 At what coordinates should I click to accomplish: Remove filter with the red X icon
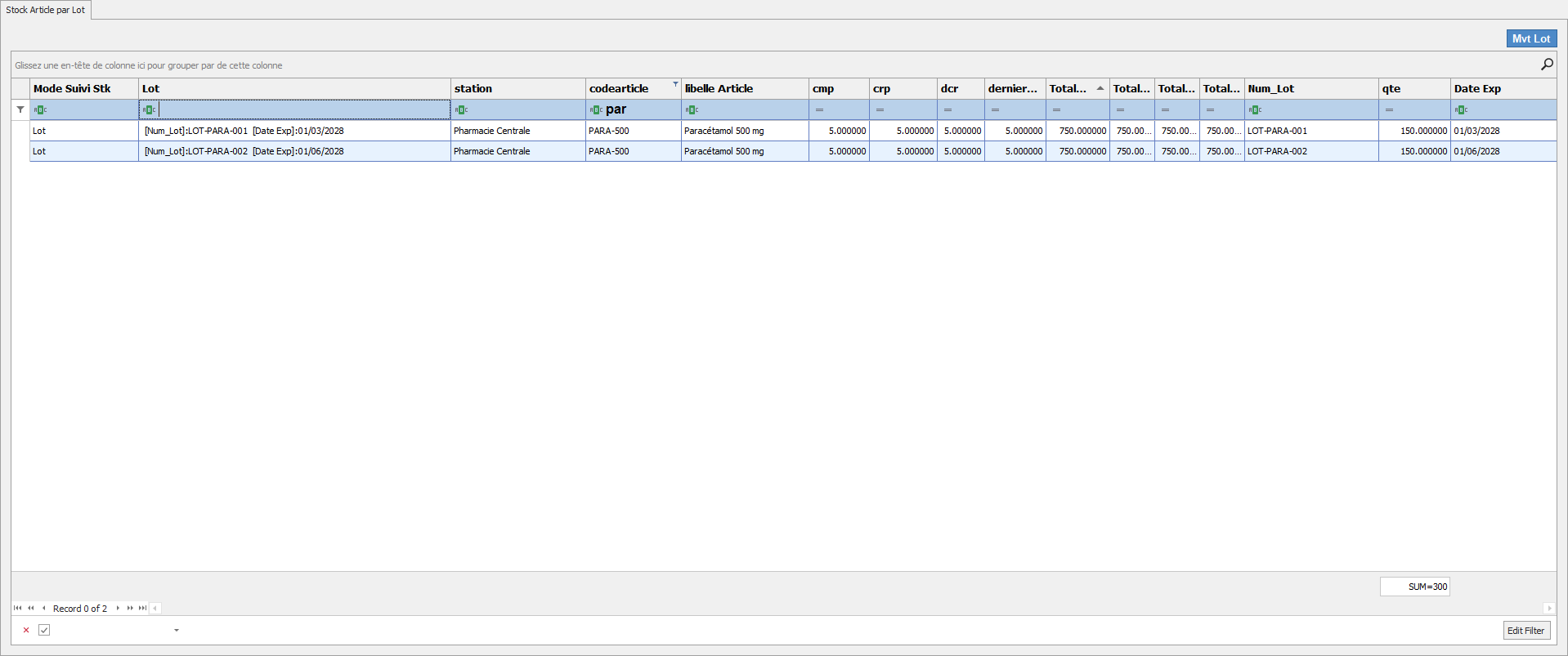point(26,630)
